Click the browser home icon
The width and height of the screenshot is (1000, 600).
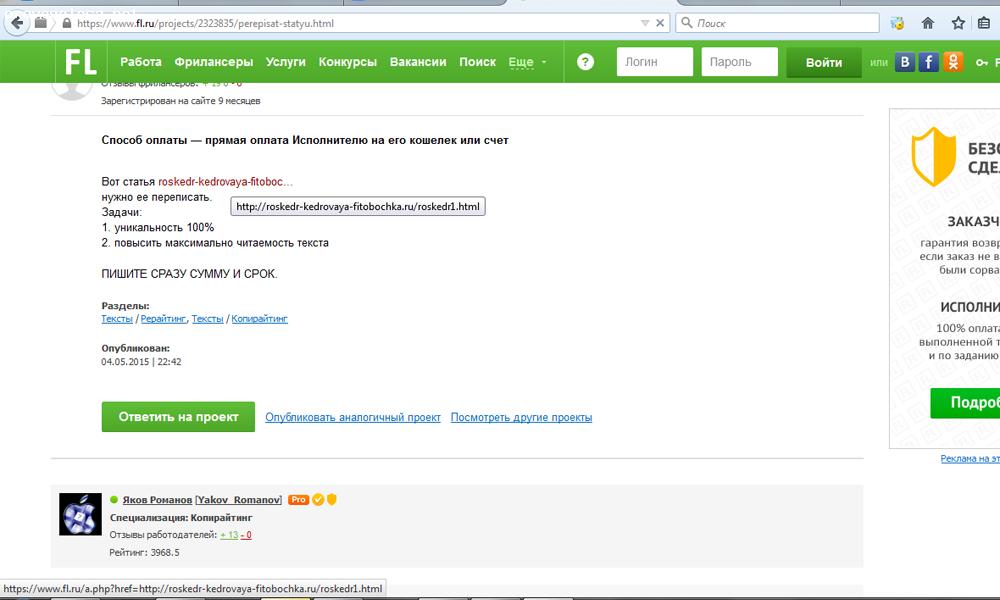928,23
